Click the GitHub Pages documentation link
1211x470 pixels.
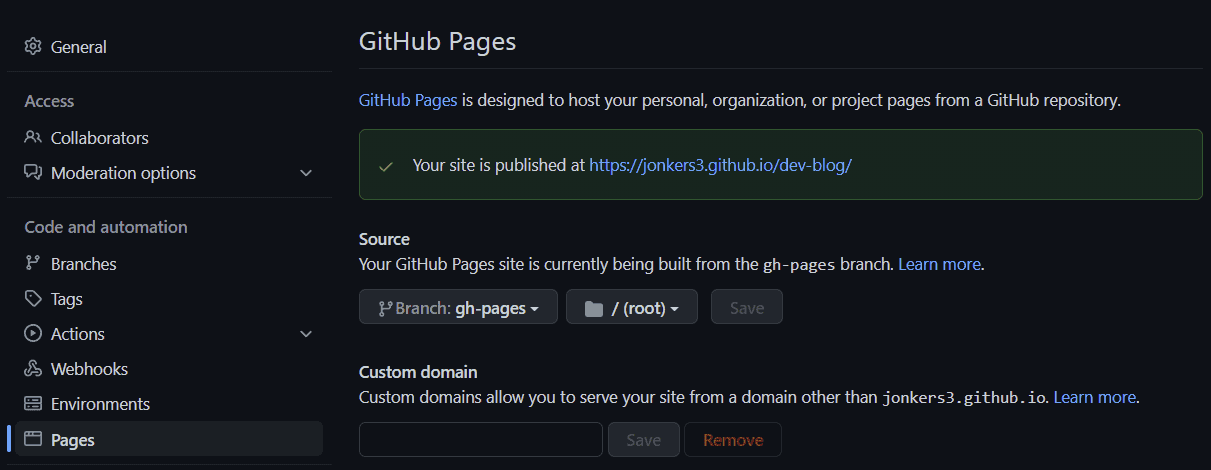click(408, 100)
